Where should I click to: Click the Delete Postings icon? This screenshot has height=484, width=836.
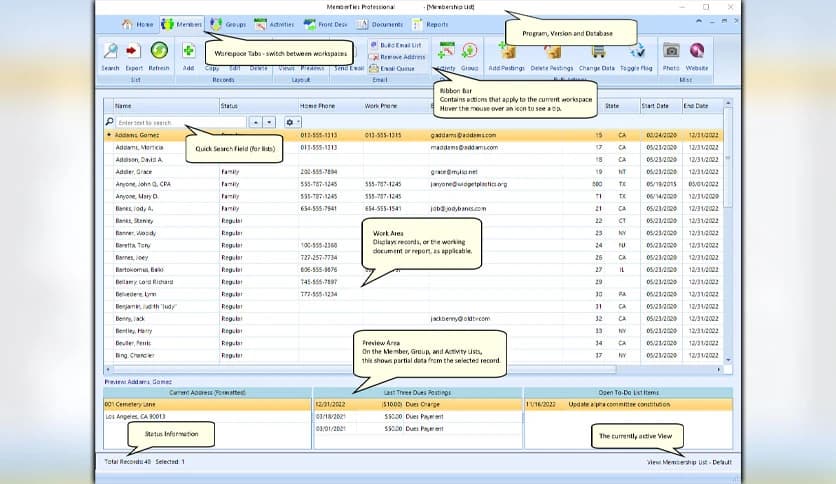click(552, 51)
